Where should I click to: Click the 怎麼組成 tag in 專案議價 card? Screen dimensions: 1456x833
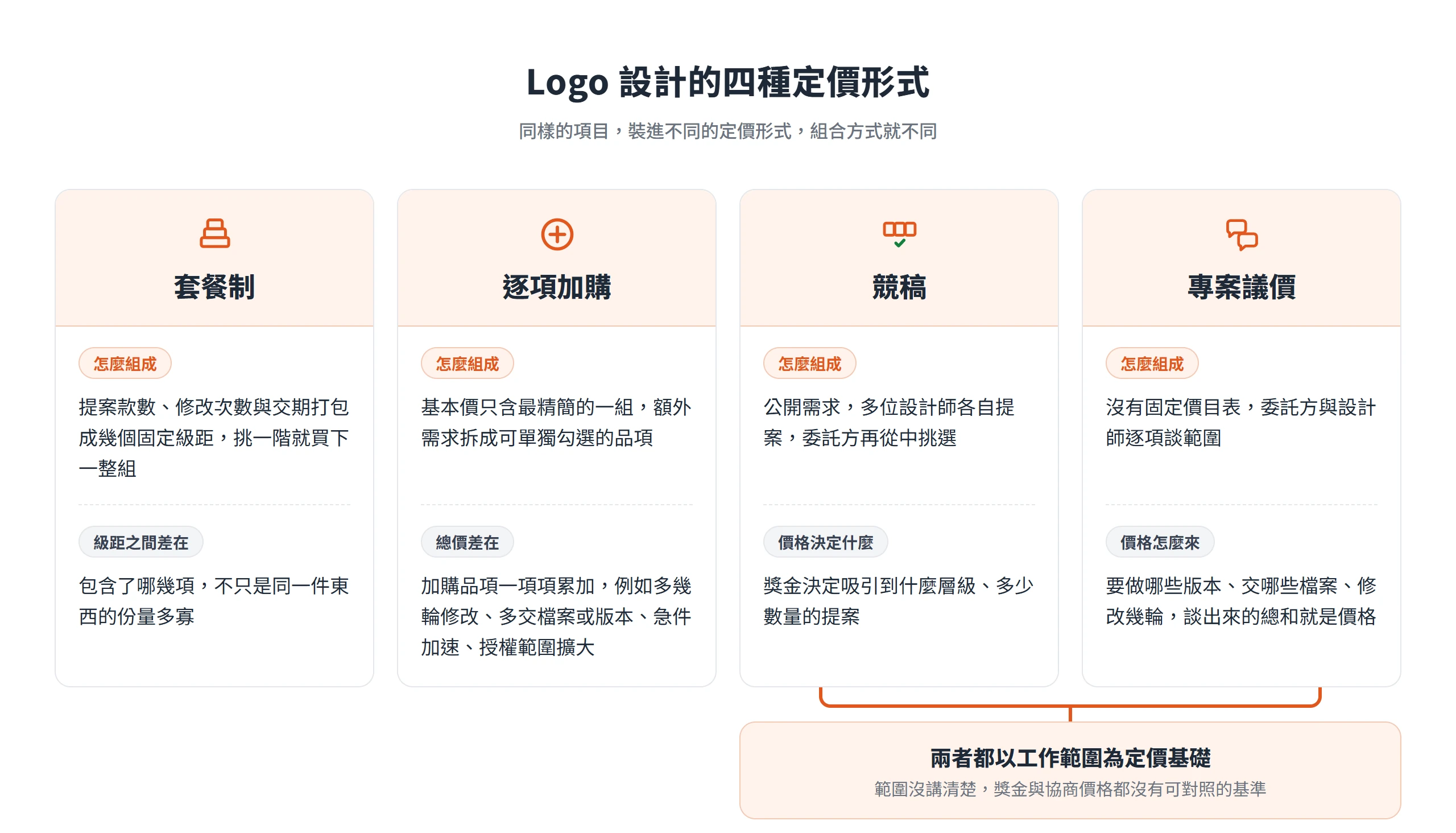tap(1152, 363)
